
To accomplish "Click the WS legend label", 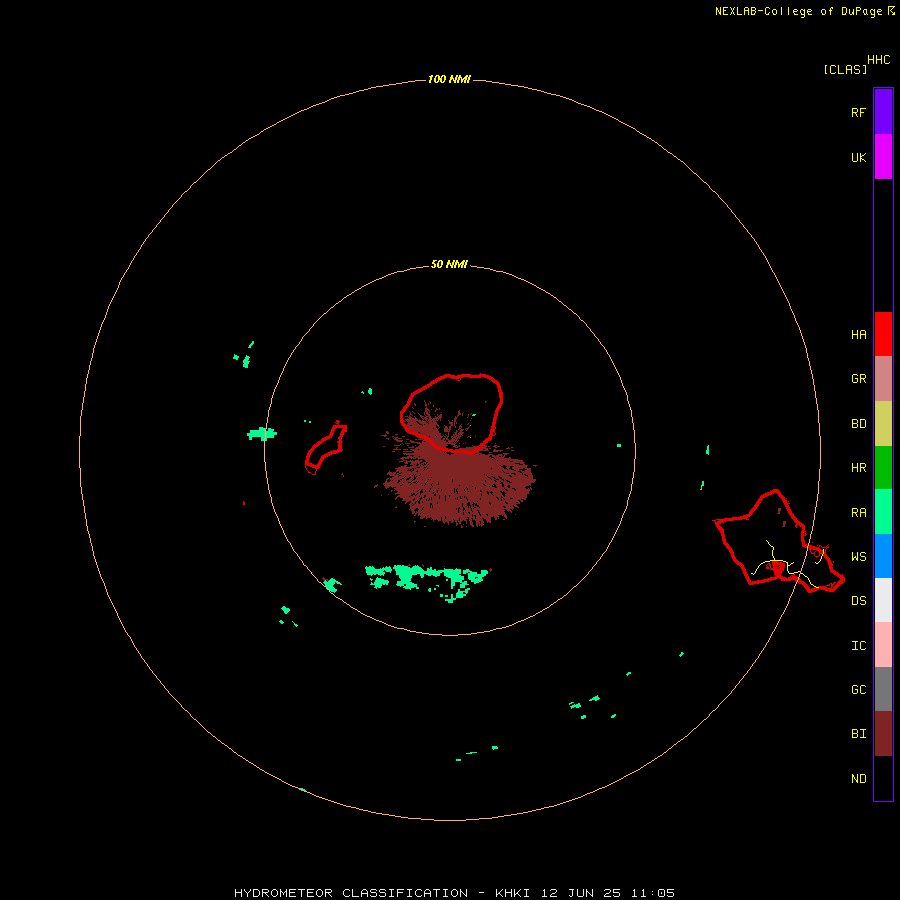I will (859, 557).
